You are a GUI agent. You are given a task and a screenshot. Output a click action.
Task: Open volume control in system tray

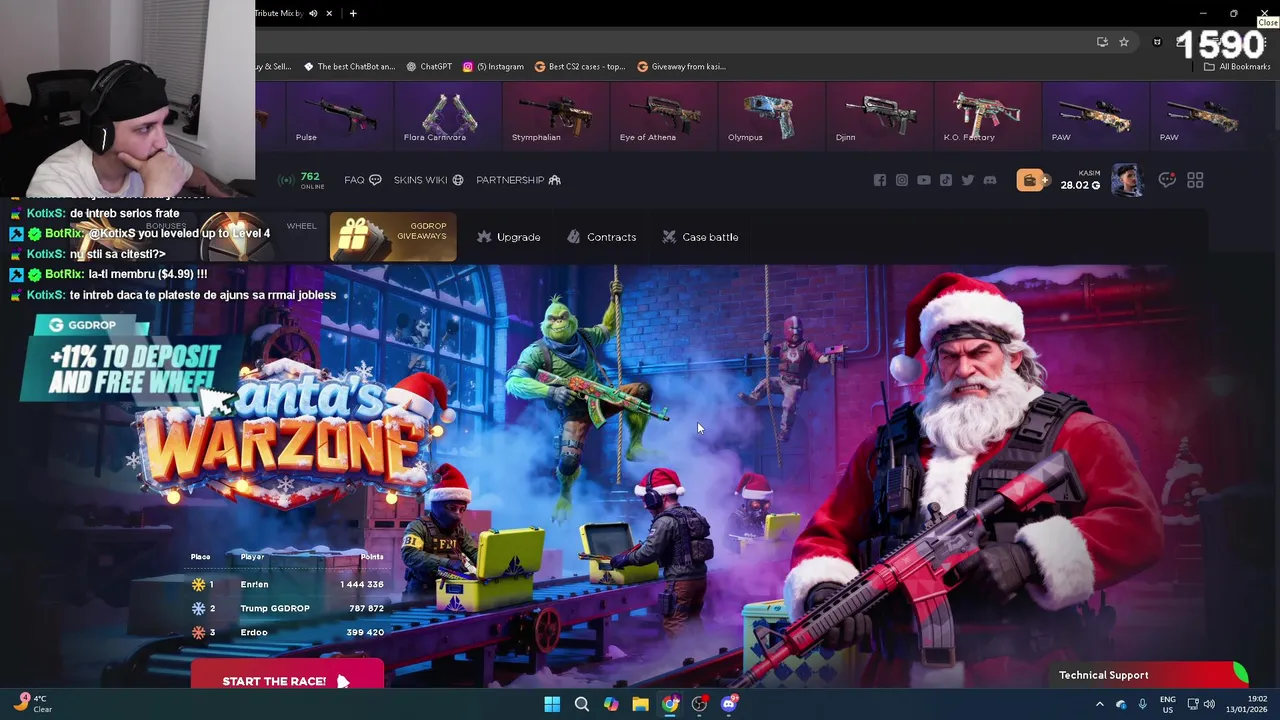coord(1209,704)
